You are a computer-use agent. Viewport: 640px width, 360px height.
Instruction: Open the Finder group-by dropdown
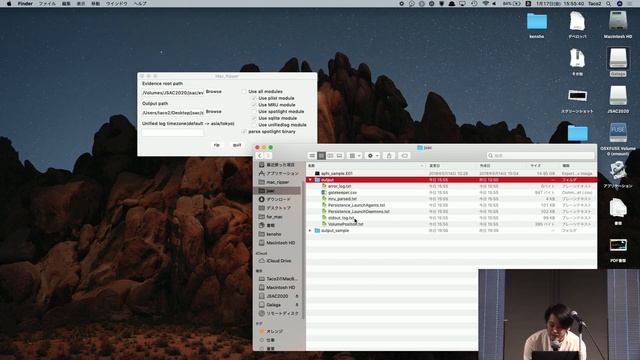coord(354,156)
